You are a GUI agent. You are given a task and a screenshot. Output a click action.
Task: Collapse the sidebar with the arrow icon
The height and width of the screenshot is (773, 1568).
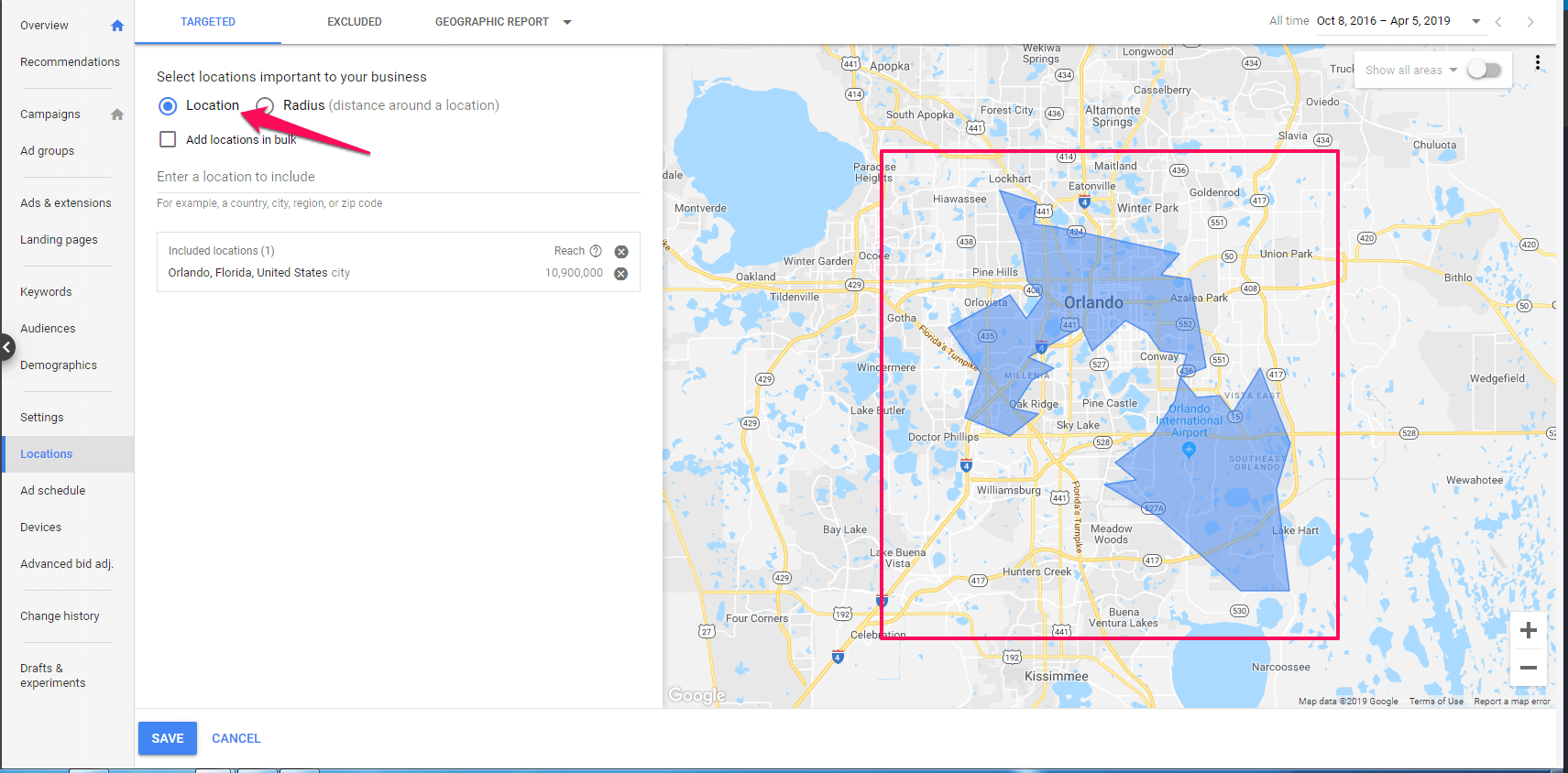tap(6, 347)
